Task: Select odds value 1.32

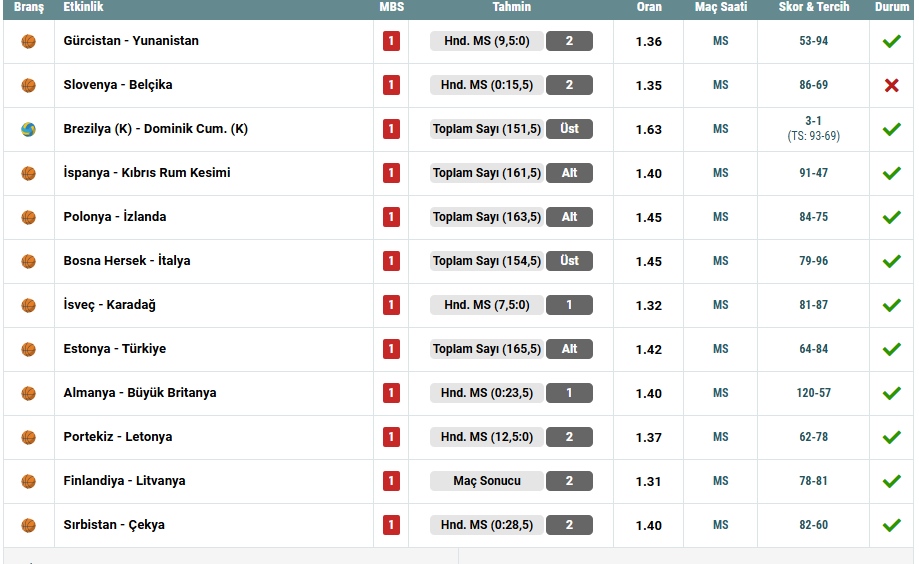Action: (649, 305)
